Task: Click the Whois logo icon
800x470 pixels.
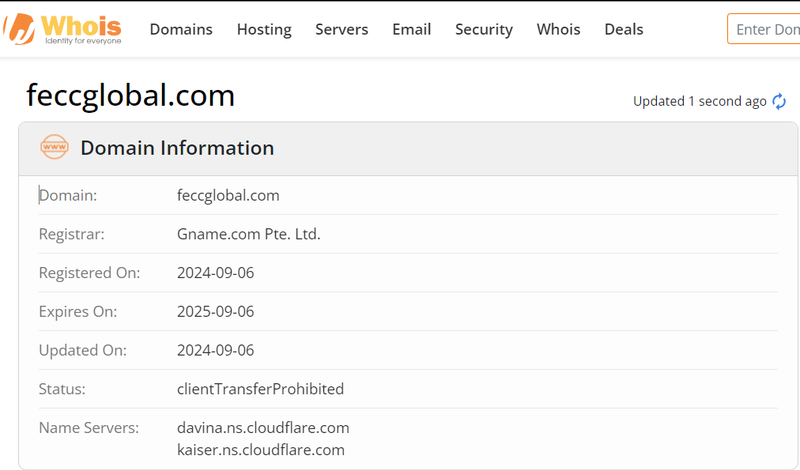Action: (x=19, y=29)
